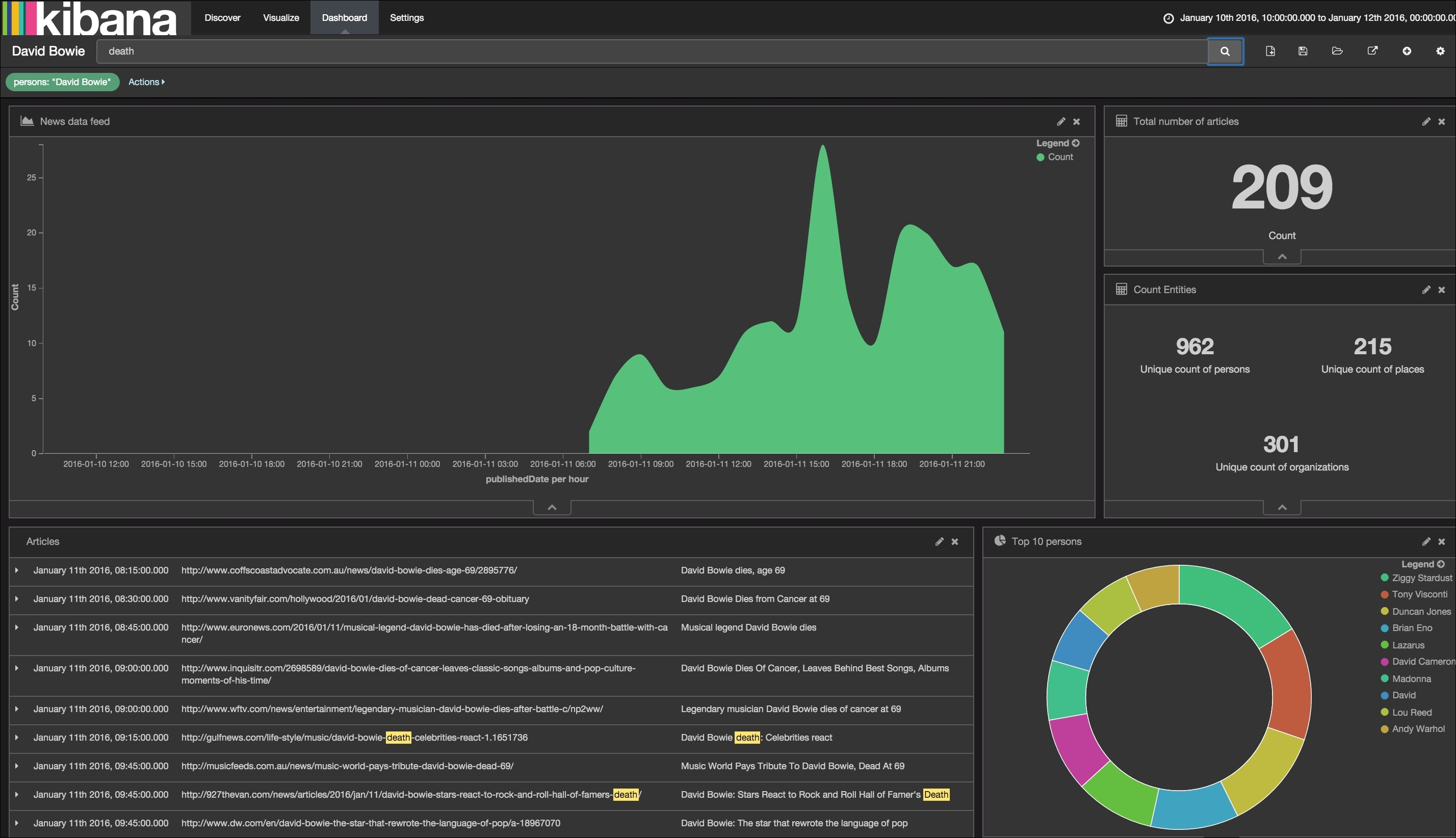Click 'David Bowie dies, age 69' title
The height and width of the screenshot is (838, 1456).
point(733,570)
